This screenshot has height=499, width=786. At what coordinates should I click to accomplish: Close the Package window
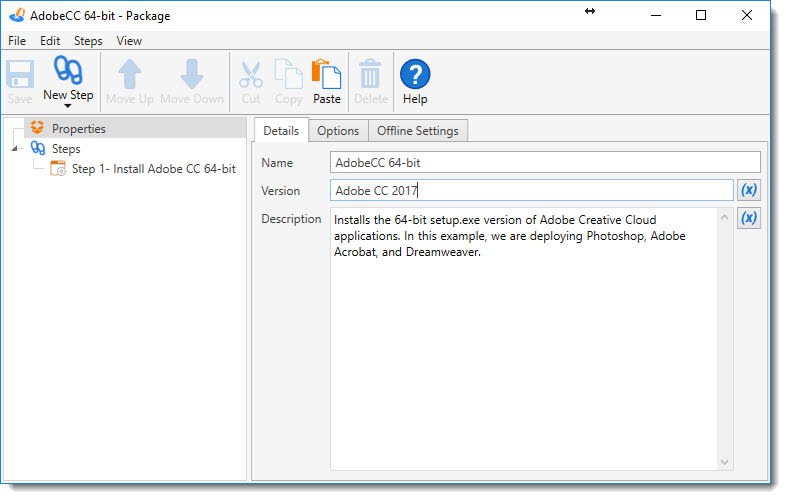[747, 16]
